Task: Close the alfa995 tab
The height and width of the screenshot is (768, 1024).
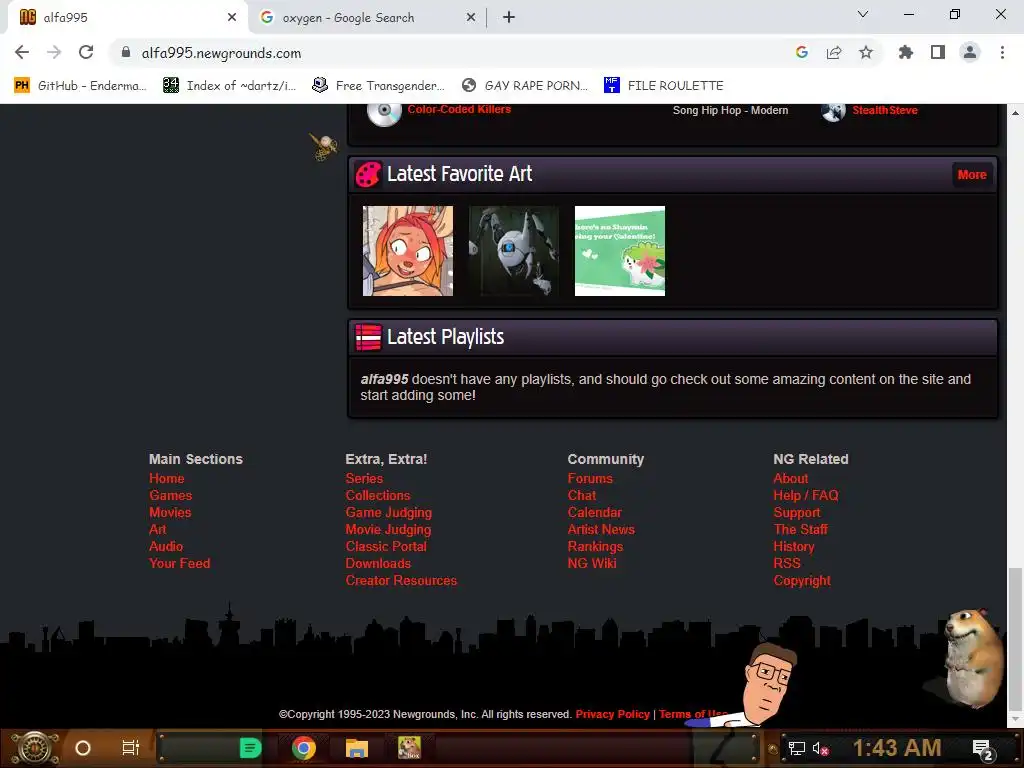Action: coord(232,18)
